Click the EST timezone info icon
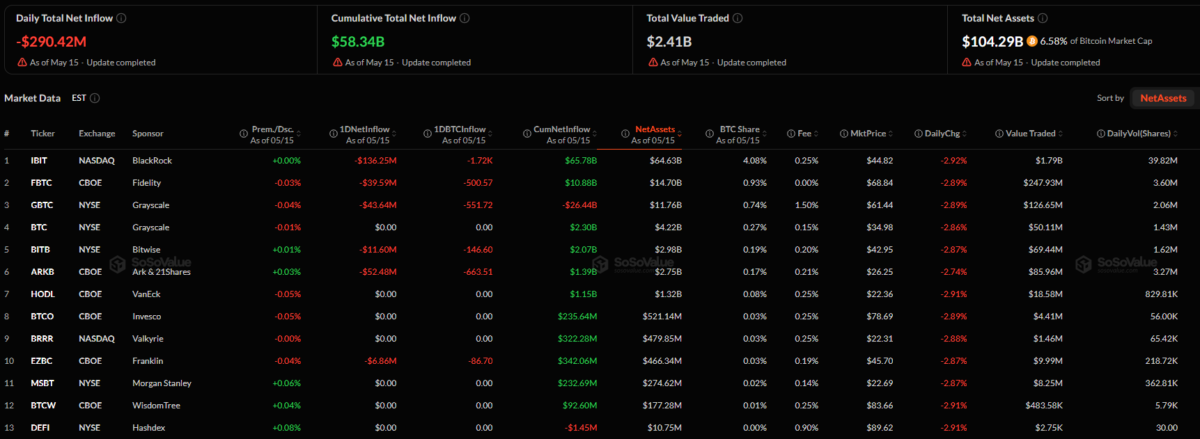This screenshot has width=1200, height=439. (x=95, y=98)
